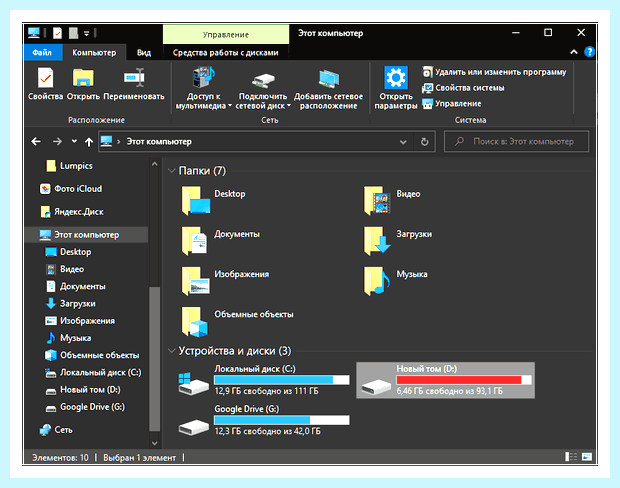Image resolution: width=620 pixels, height=488 pixels.
Task: Select Документы in the navigation tree
Action: pos(76,286)
